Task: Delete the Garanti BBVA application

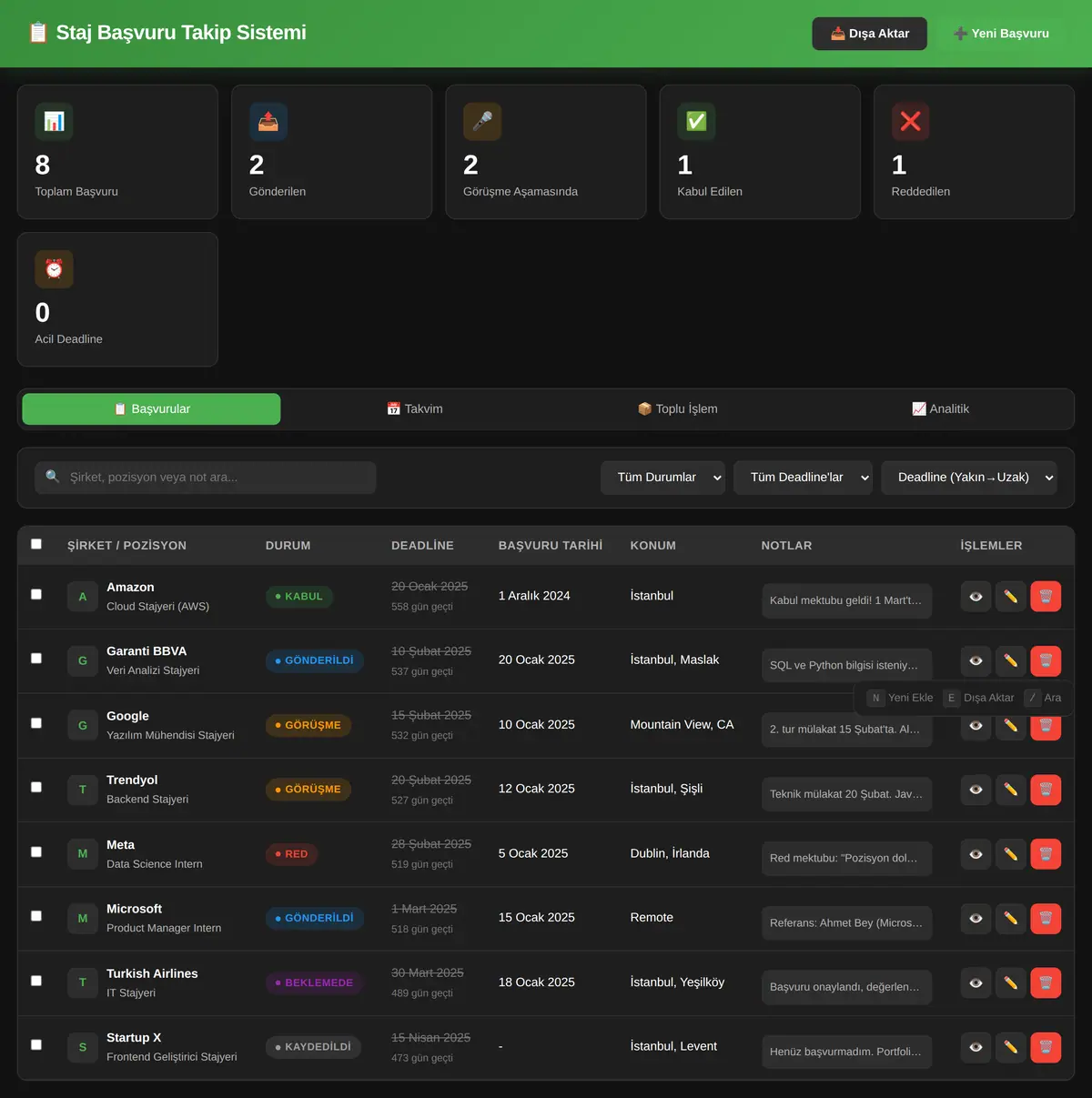Action: 1046,660
